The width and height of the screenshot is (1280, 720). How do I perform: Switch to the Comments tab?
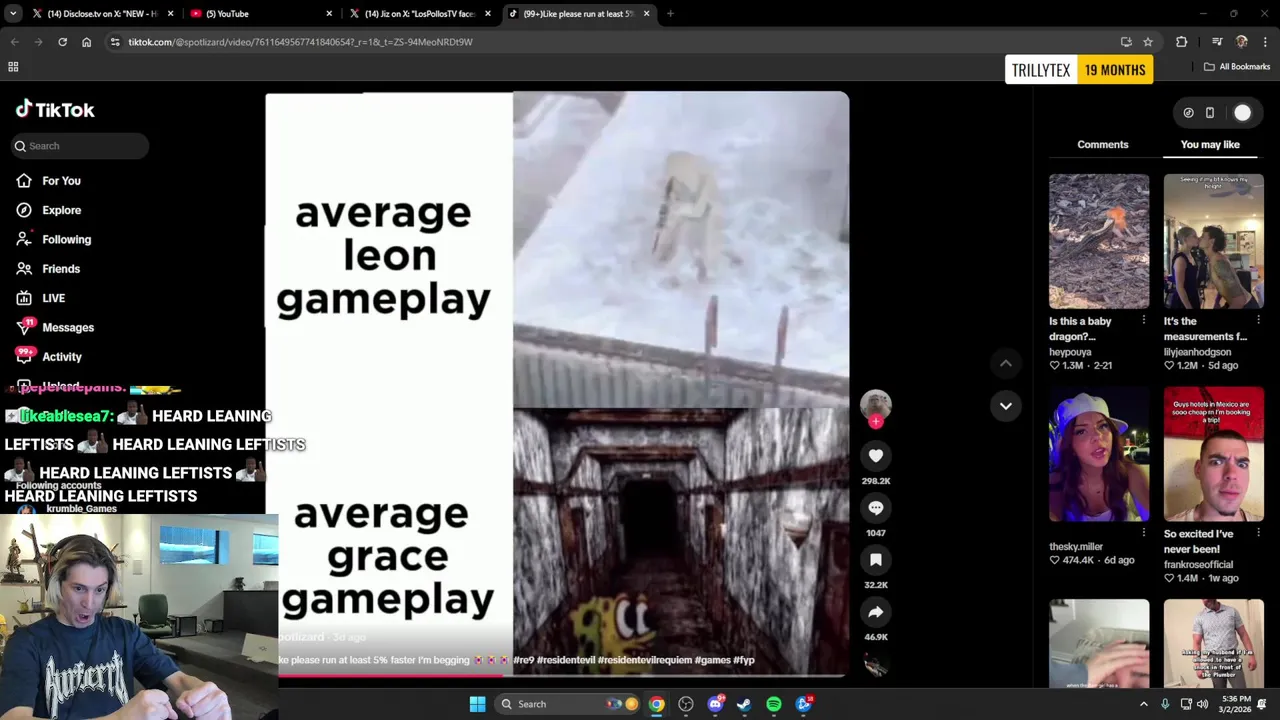point(1102,145)
